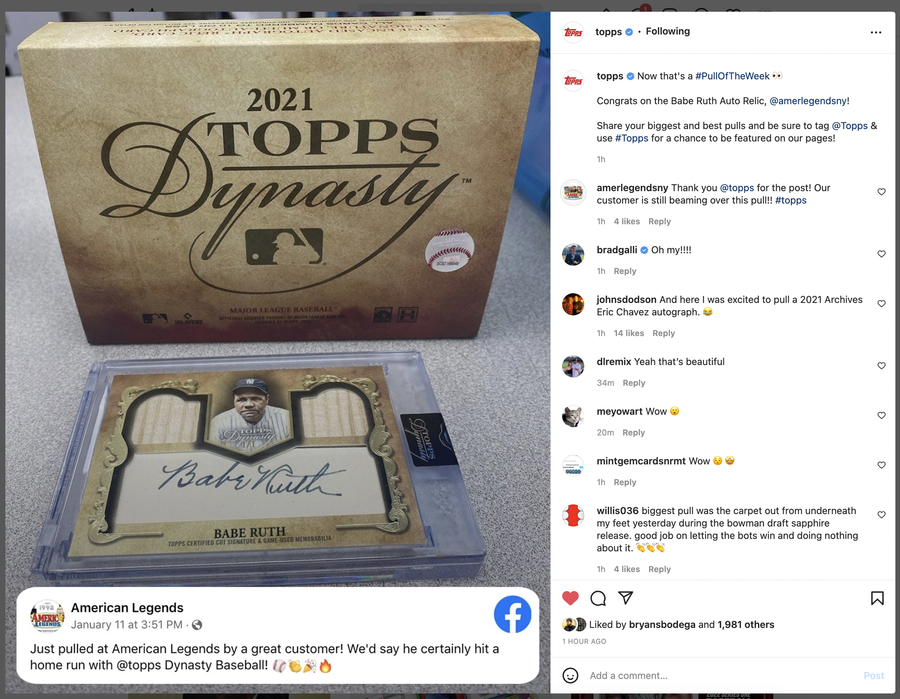Share post with paper plane icon

tap(626, 598)
